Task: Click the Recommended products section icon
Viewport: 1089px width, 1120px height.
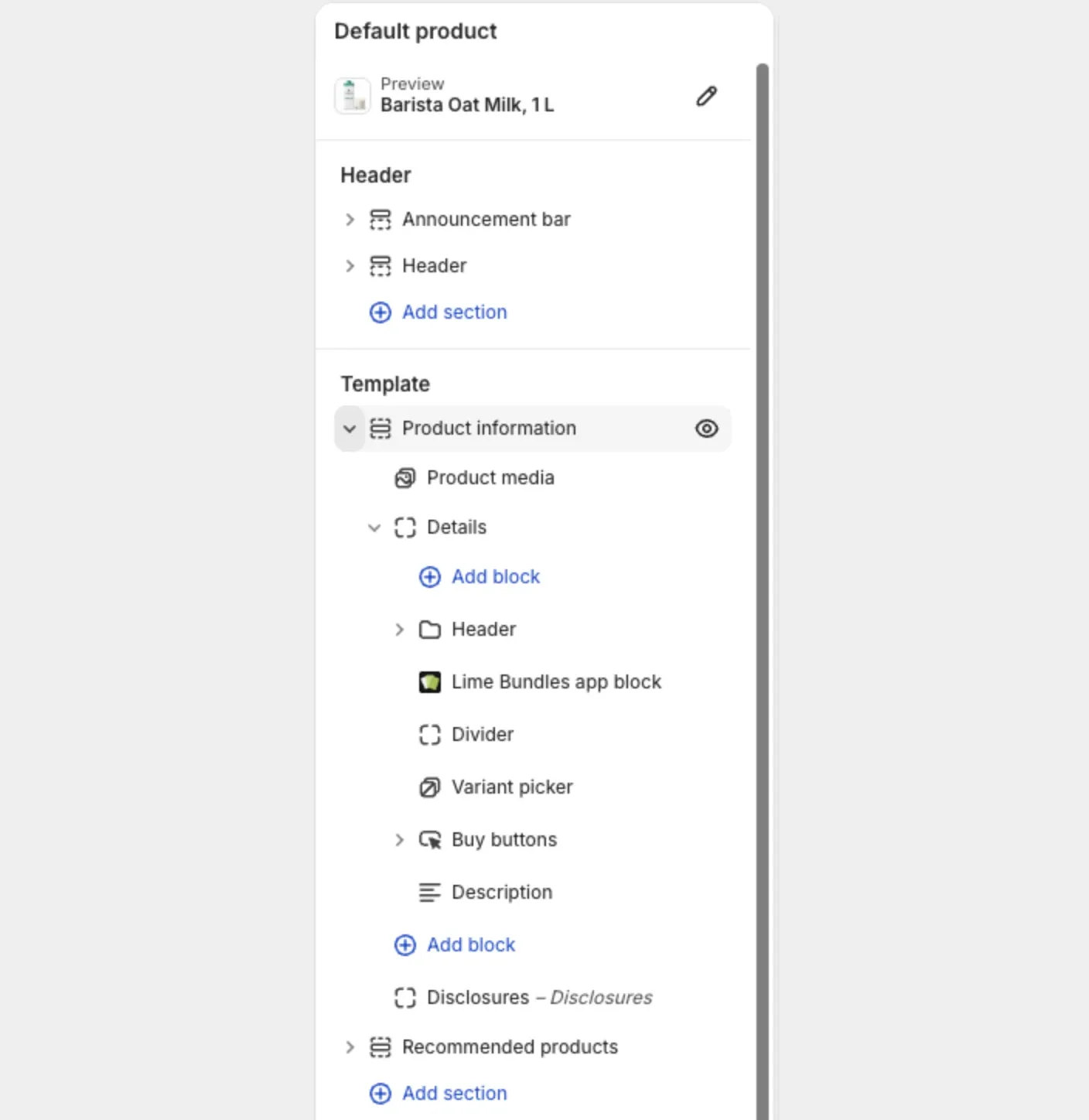Action: 380,1047
